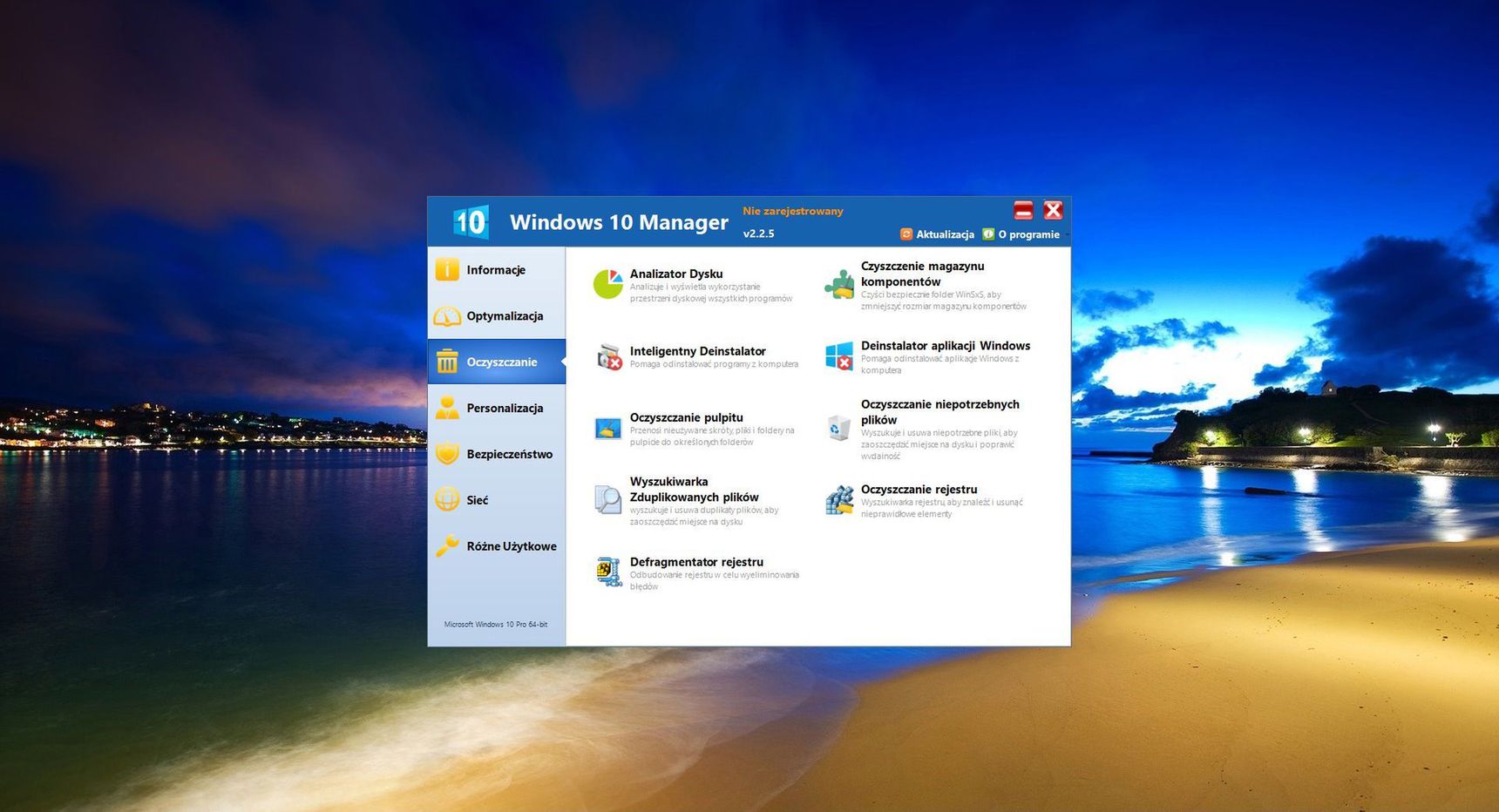The height and width of the screenshot is (812, 1499).
Task: Open Wyszukiwarka Zduplikowanych plików icon
Action: [x=607, y=500]
